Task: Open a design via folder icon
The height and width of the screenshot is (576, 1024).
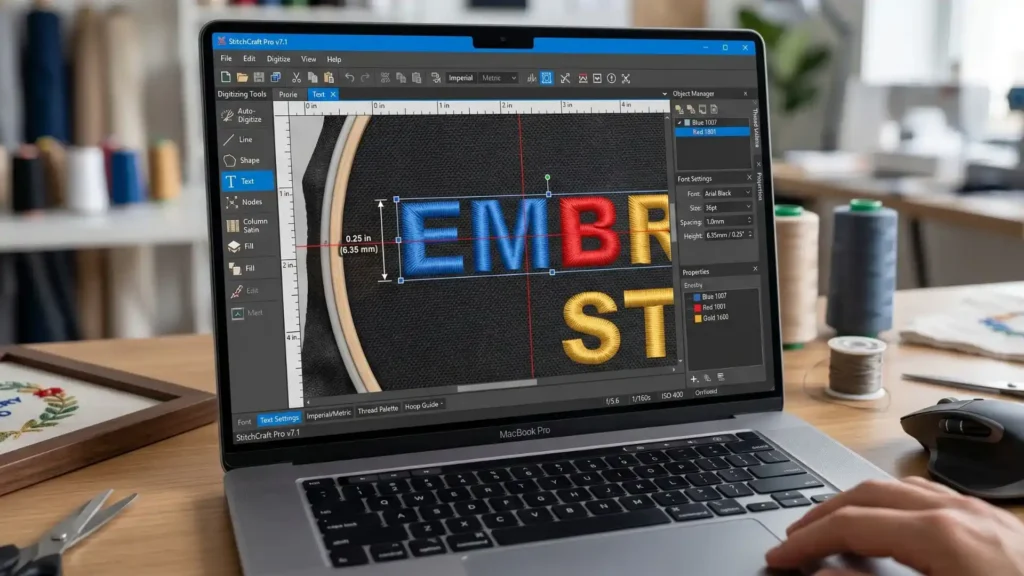Action: coord(242,77)
